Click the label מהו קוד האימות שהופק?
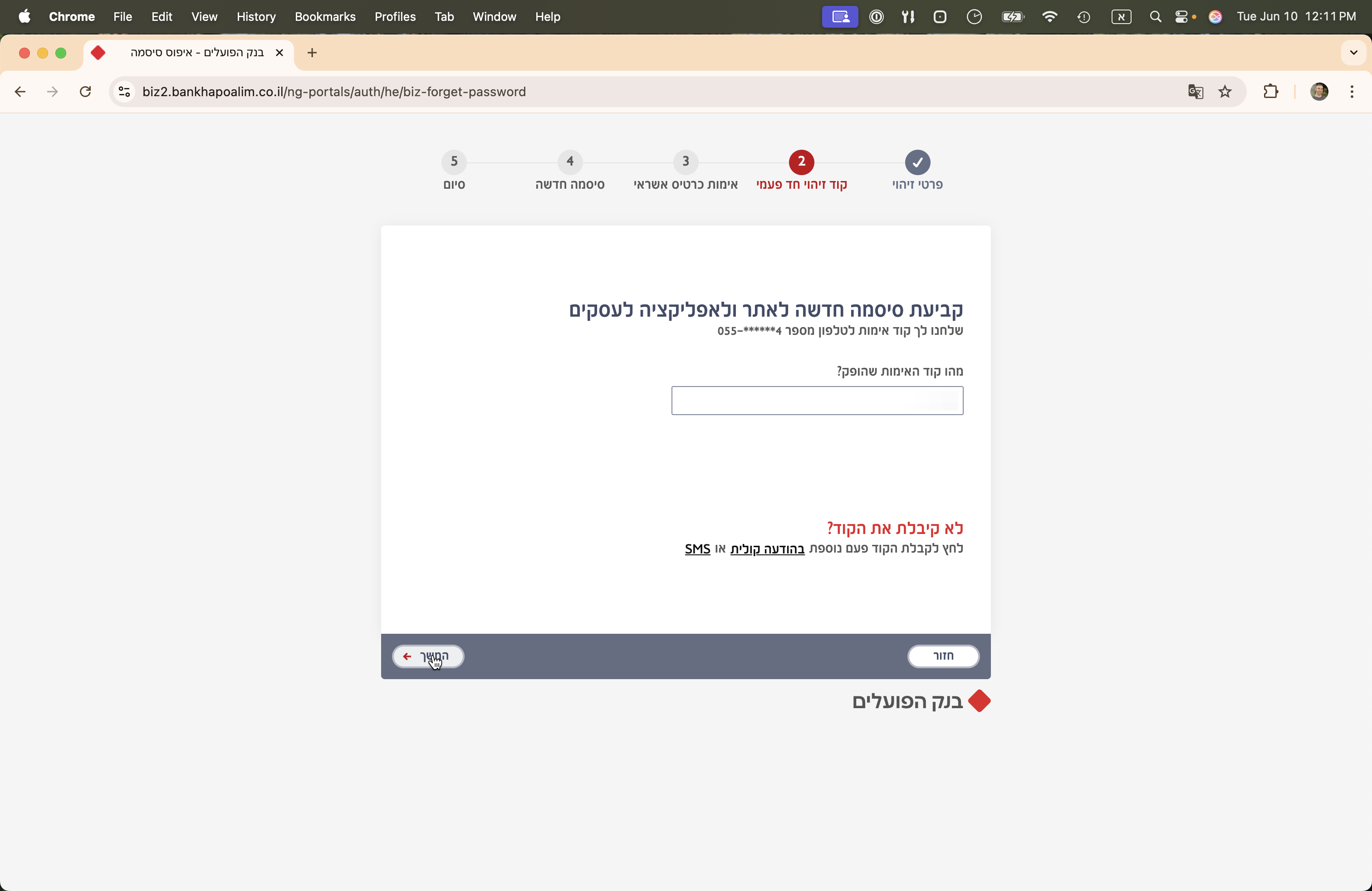 click(900, 371)
